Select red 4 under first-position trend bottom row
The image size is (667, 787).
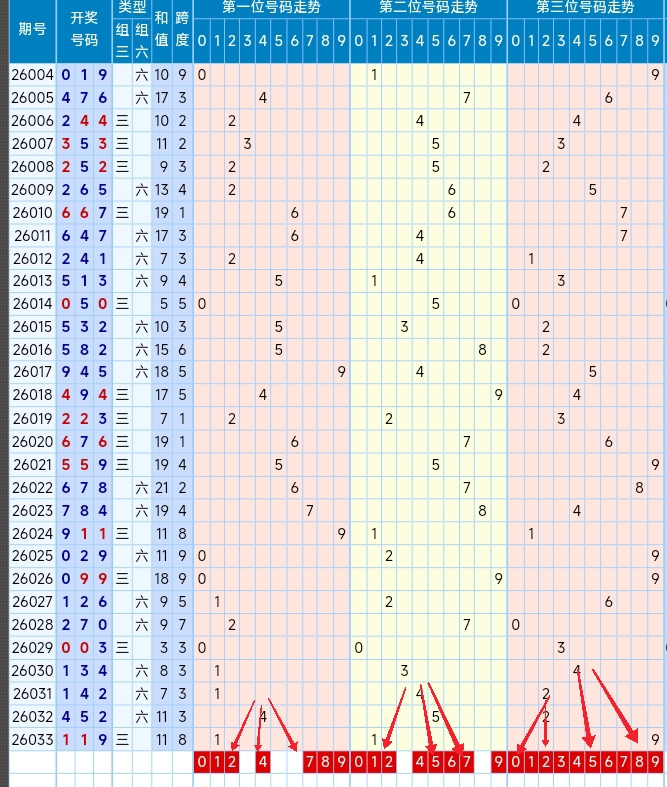(263, 761)
